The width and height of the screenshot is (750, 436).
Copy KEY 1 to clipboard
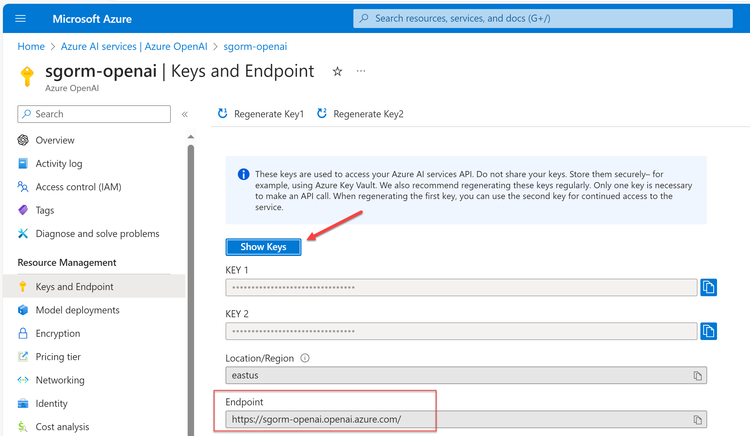(709, 288)
